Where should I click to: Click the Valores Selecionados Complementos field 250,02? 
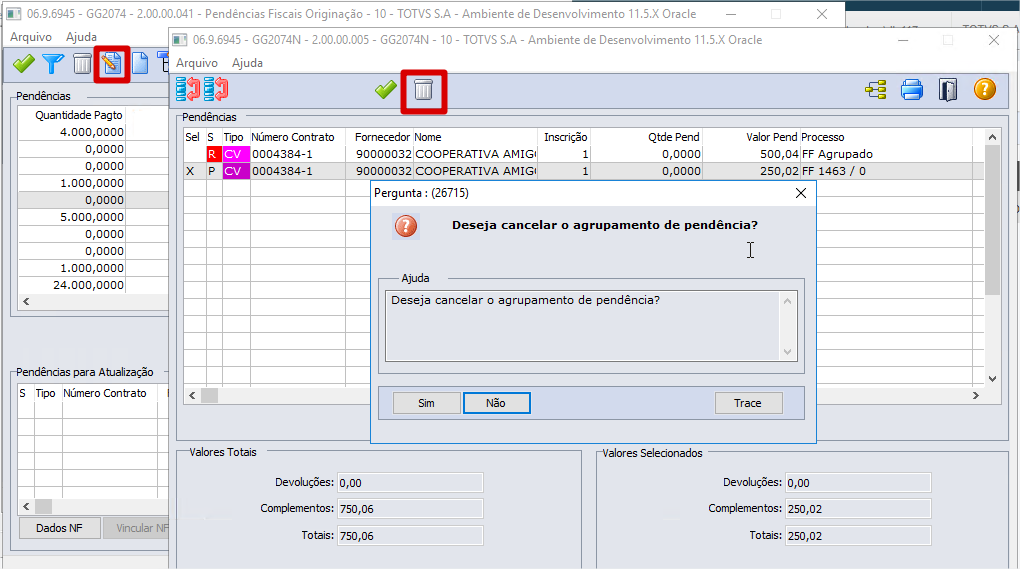tap(858, 509)
